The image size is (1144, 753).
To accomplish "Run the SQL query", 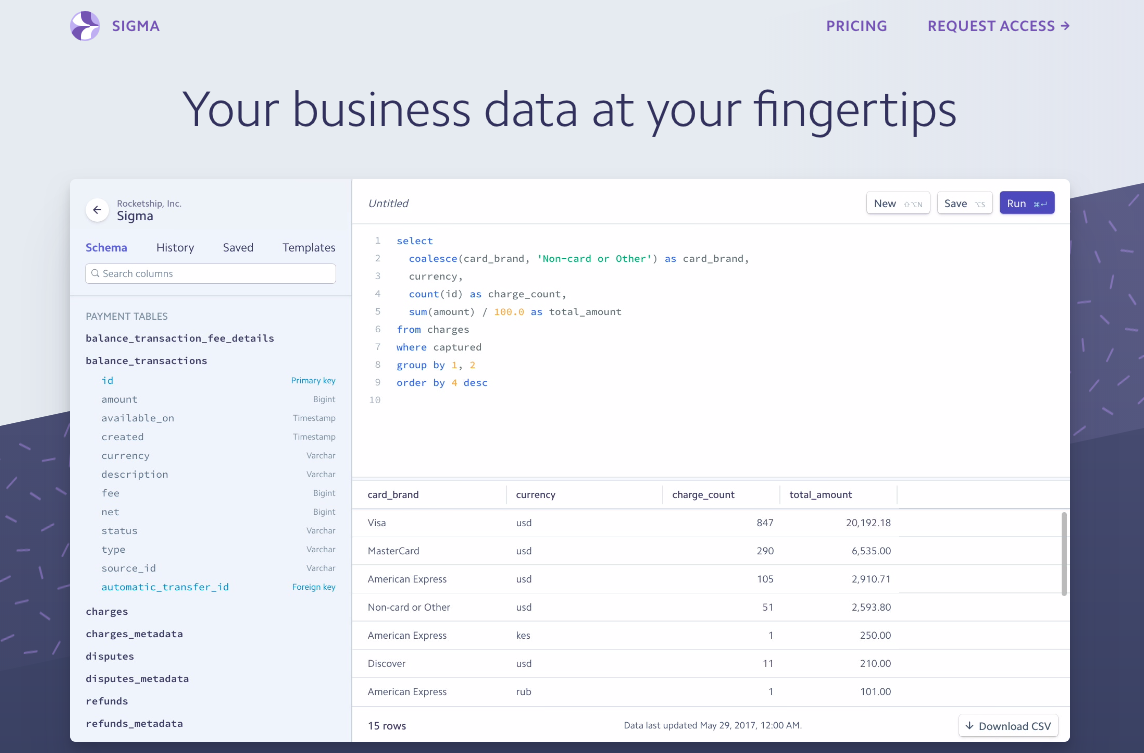I will [1026, 204].
